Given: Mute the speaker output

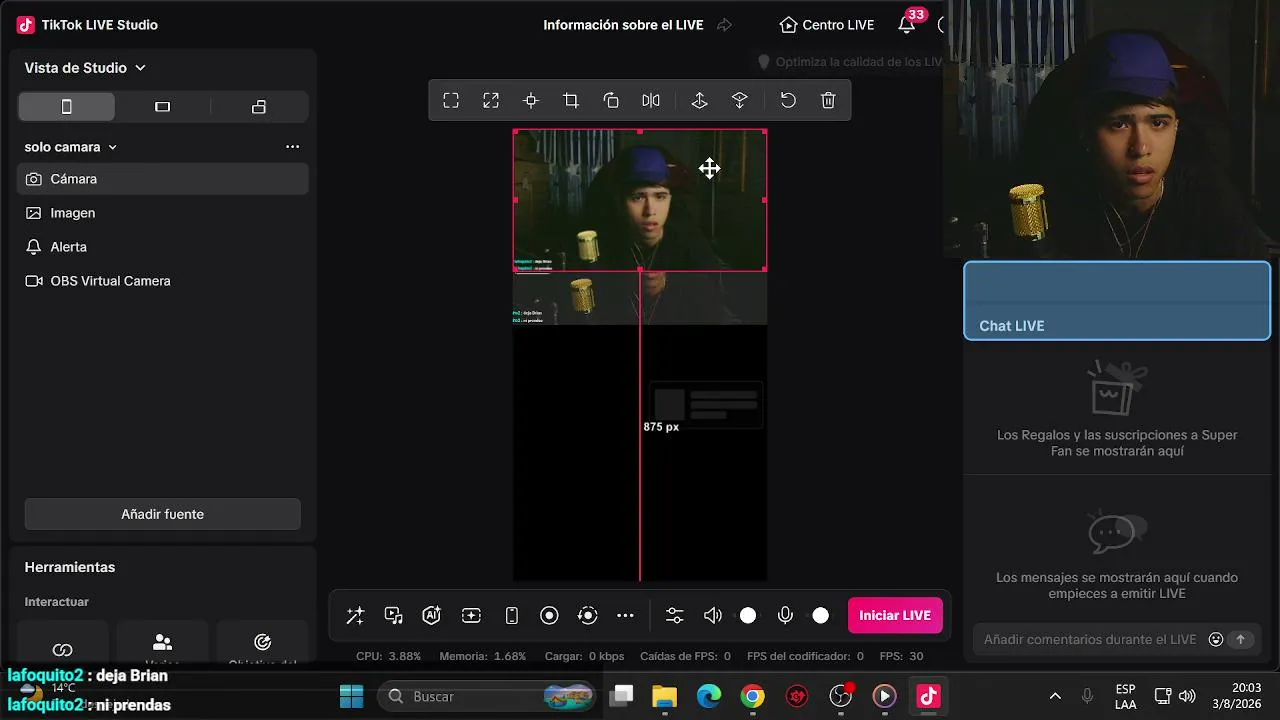Looking at the screenshot, I should (713, 616).
